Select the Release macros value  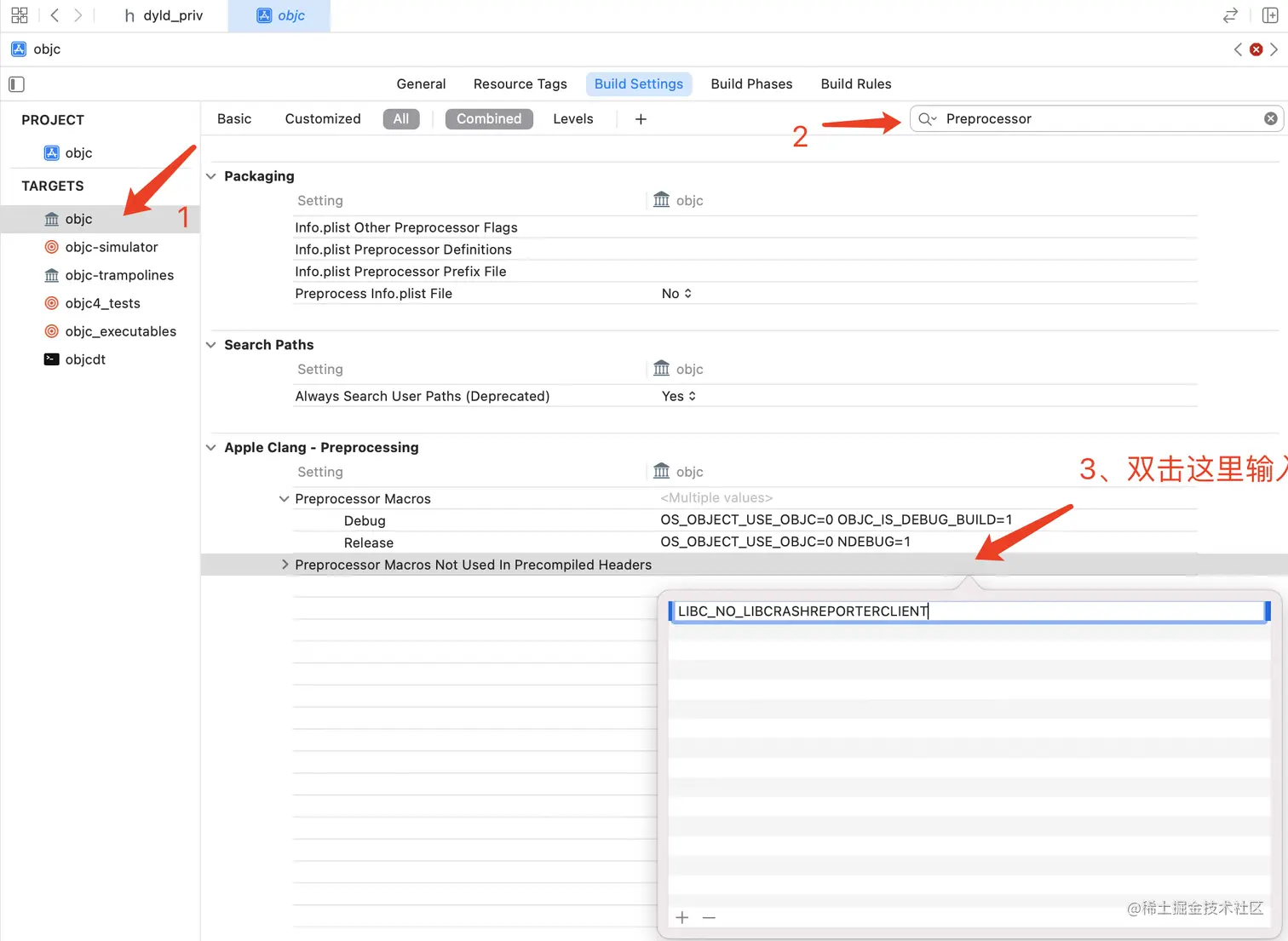[x=785, y=542]
